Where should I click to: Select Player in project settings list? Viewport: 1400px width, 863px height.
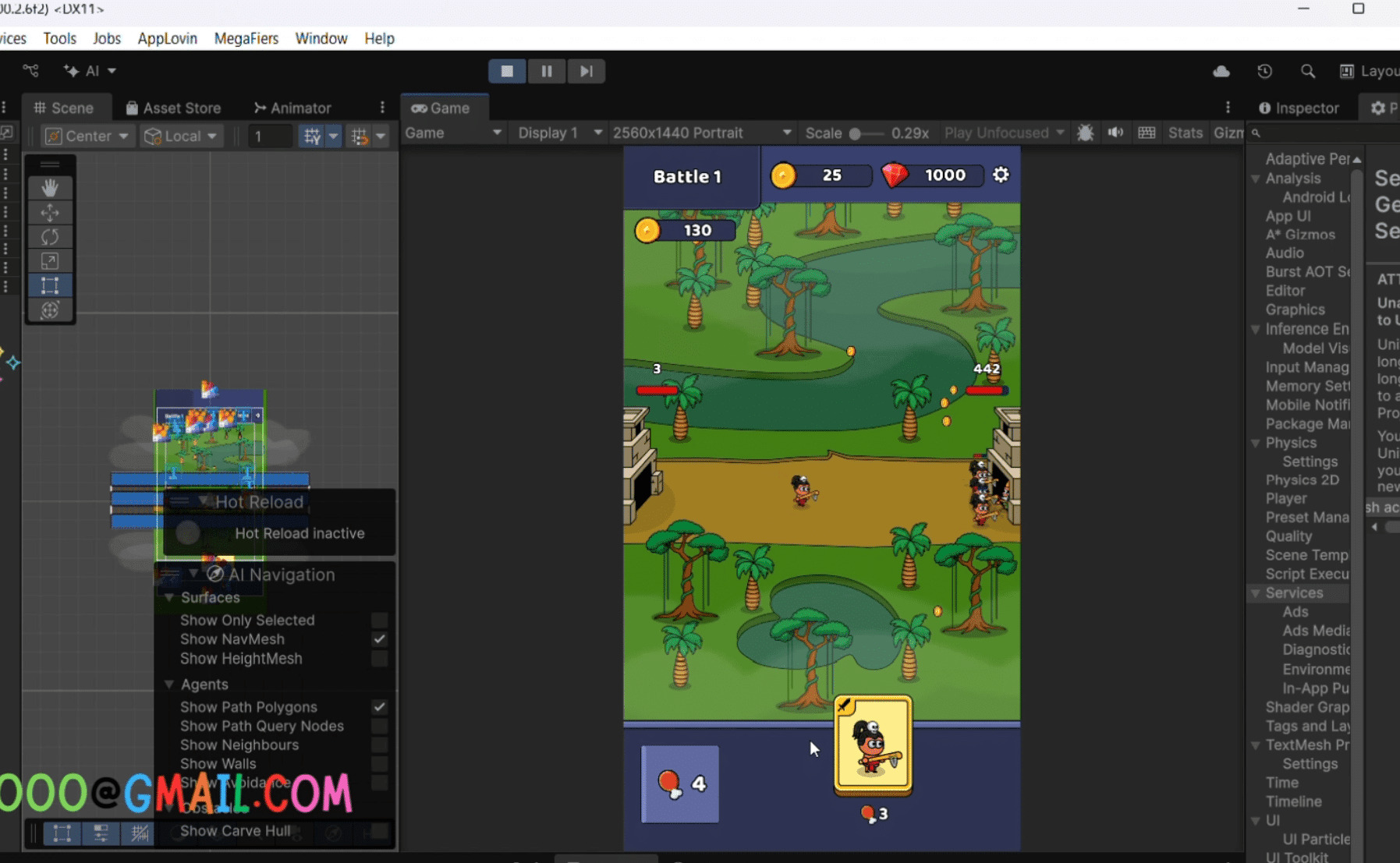(x=1286, y=498)
